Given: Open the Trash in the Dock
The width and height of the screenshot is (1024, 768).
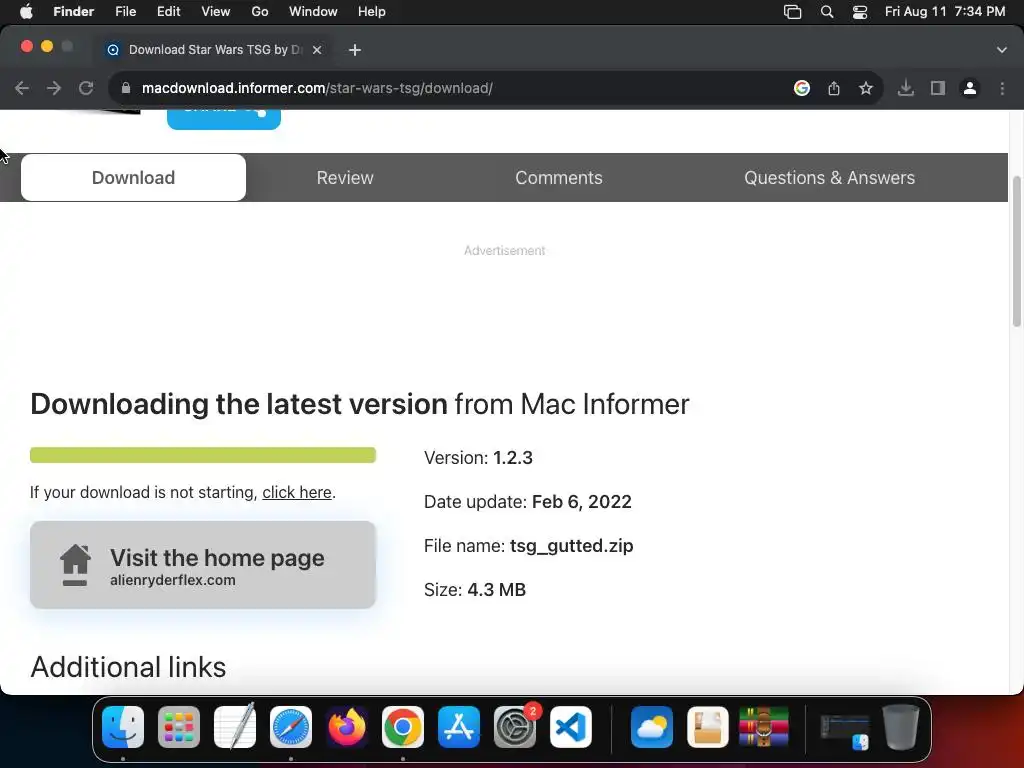Looking at the screenshot, I should (x=901, y=727).
